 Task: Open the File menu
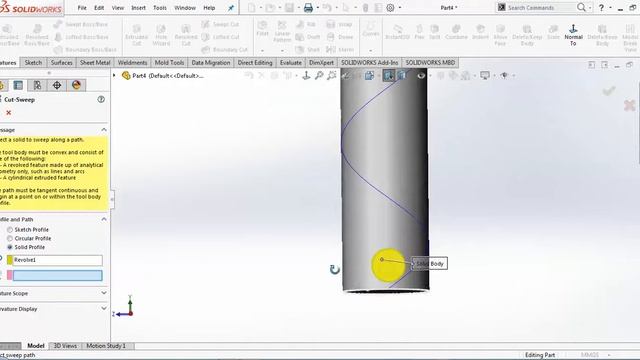tap(82, 8)
